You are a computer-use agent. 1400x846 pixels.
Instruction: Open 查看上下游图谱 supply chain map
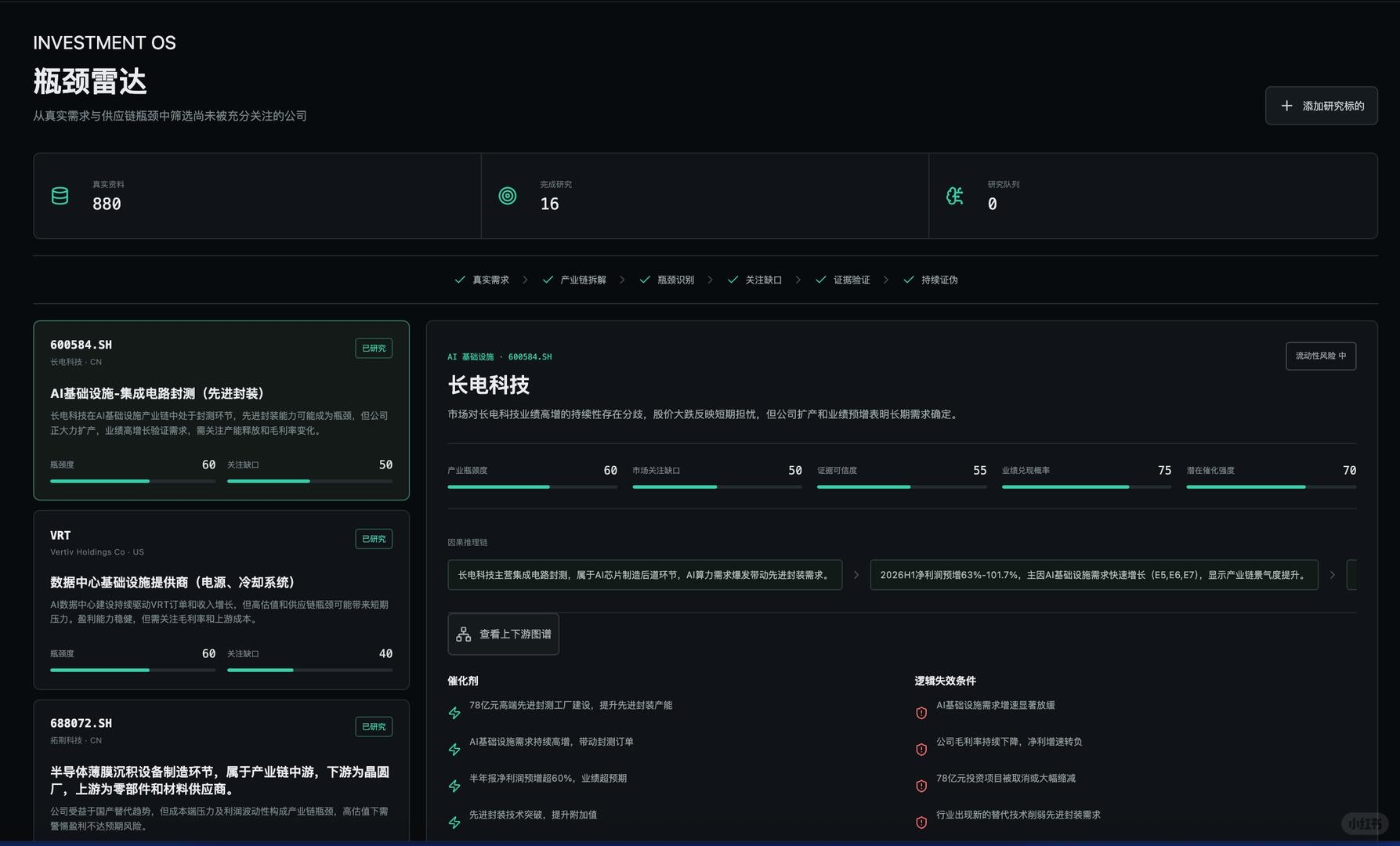click(x=503, y=634)
